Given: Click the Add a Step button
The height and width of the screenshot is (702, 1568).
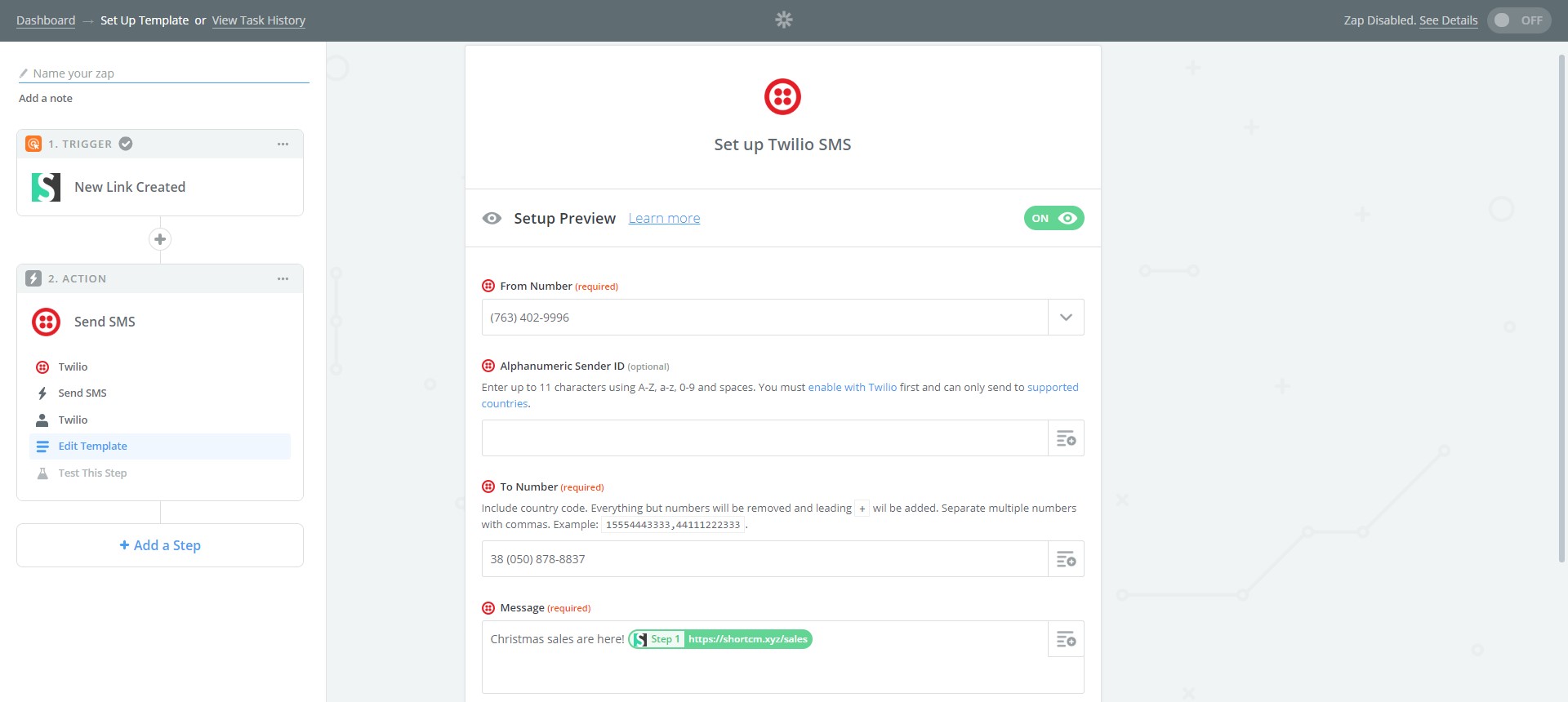Looking at the screenshot, I should pyautogui.click(x=159, y=544).
